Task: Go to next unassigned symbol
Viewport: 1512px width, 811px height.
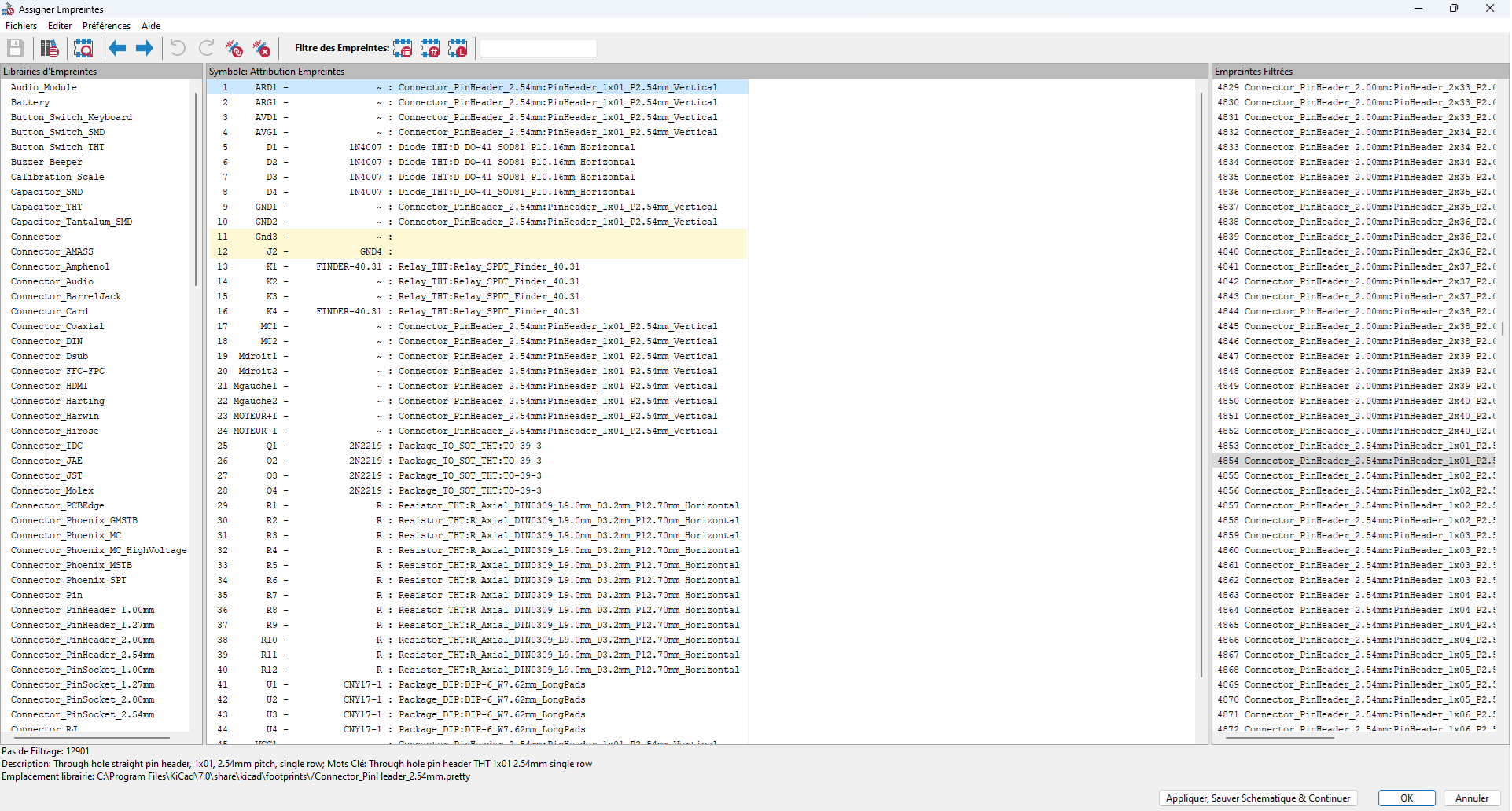Action: tap(145, 49)
